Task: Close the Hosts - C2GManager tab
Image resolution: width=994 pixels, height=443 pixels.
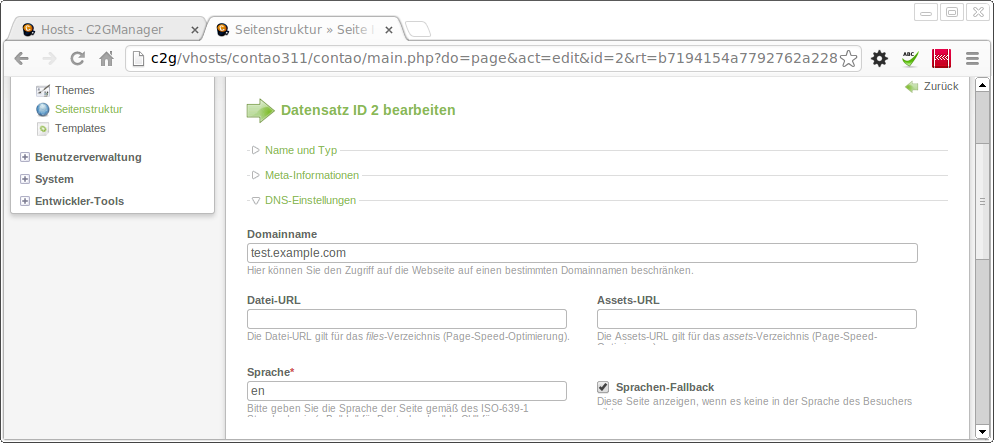Action: 195,30
